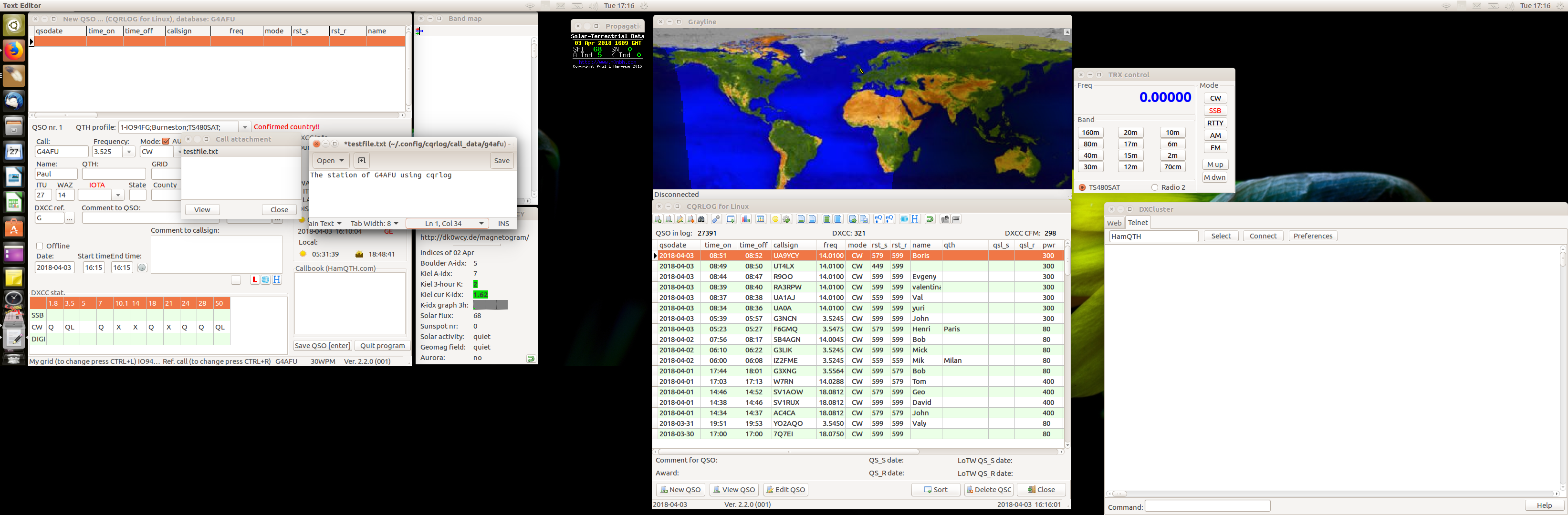Select the TS480SAT radio option

point(1082,187)
